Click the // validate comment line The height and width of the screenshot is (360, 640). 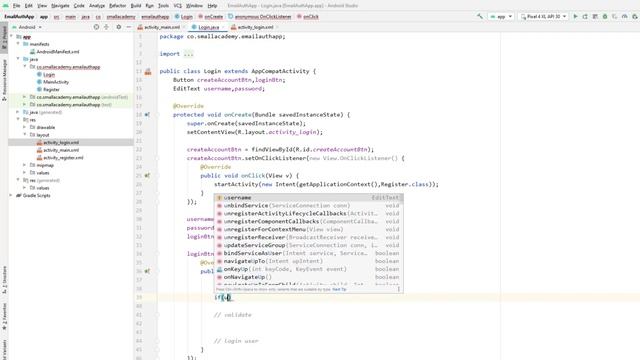pyautogui.click(x=233, y=315)
